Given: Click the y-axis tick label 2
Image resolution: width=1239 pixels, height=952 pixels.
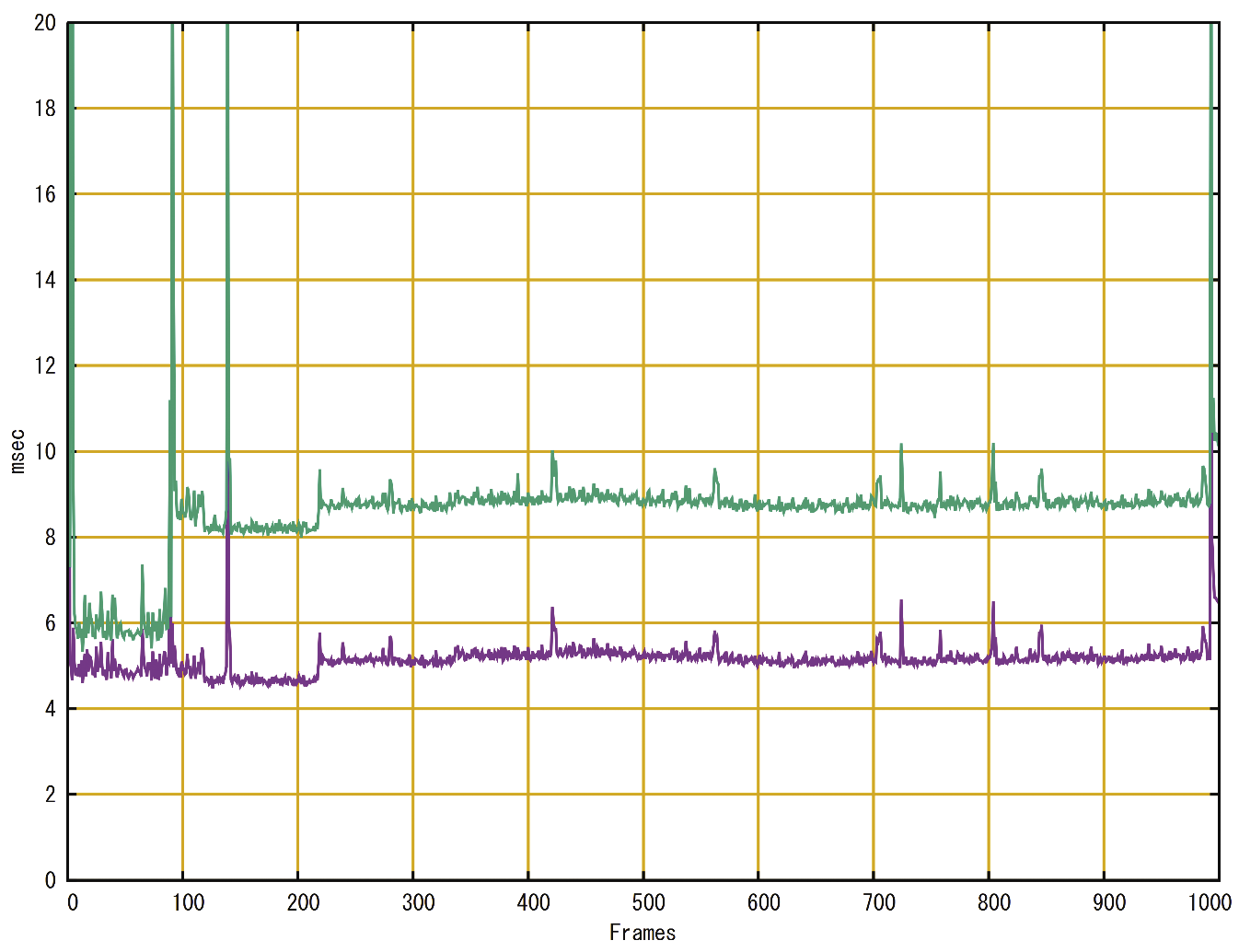Looking at the screenshot, I should 51,795.
